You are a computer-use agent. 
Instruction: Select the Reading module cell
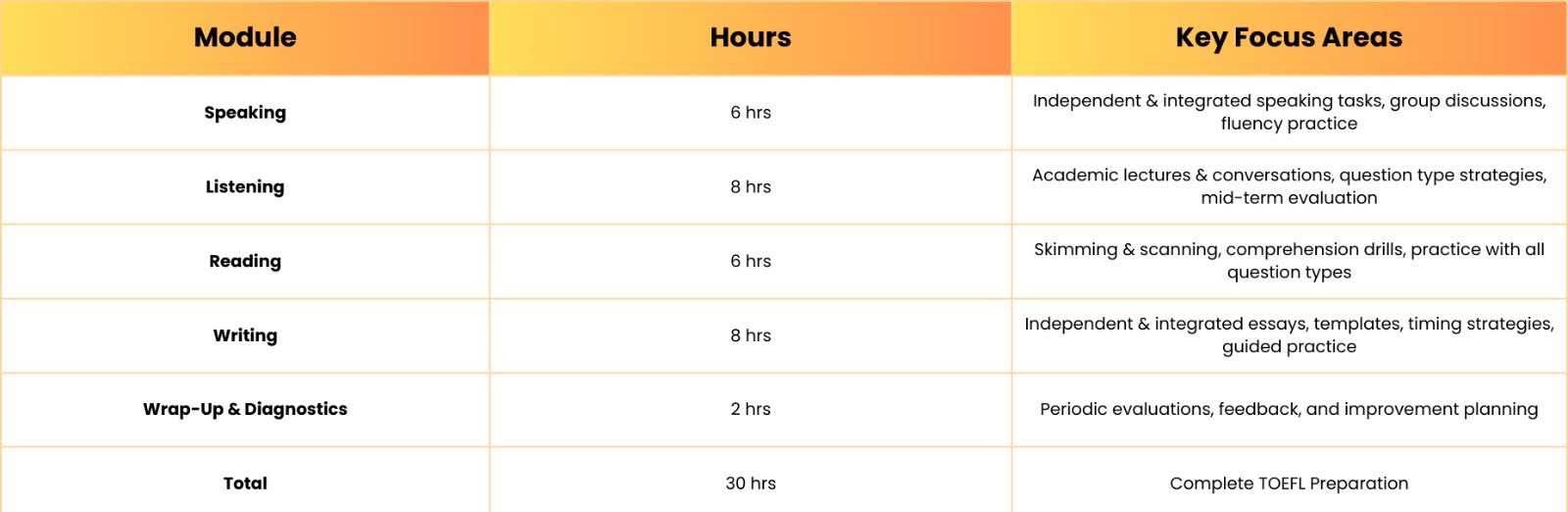[245, 262]
